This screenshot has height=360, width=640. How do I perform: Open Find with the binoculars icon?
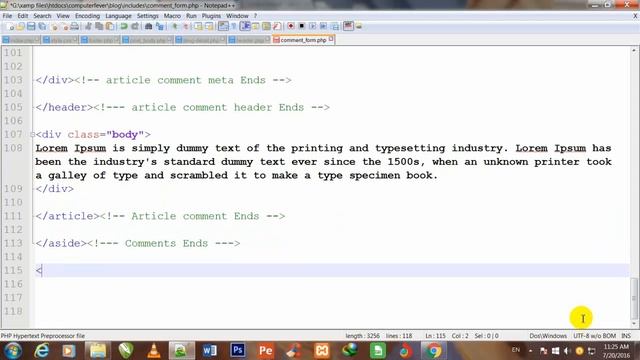click(x=149, y=26)
